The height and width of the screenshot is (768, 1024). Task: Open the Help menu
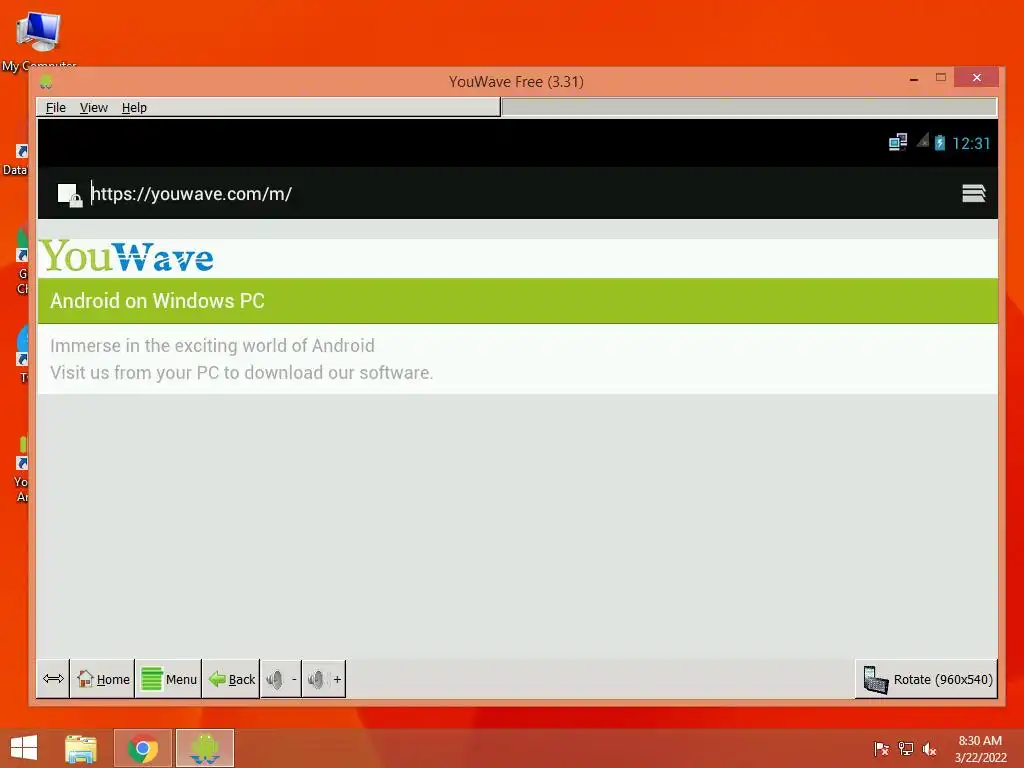coord(134,108)
